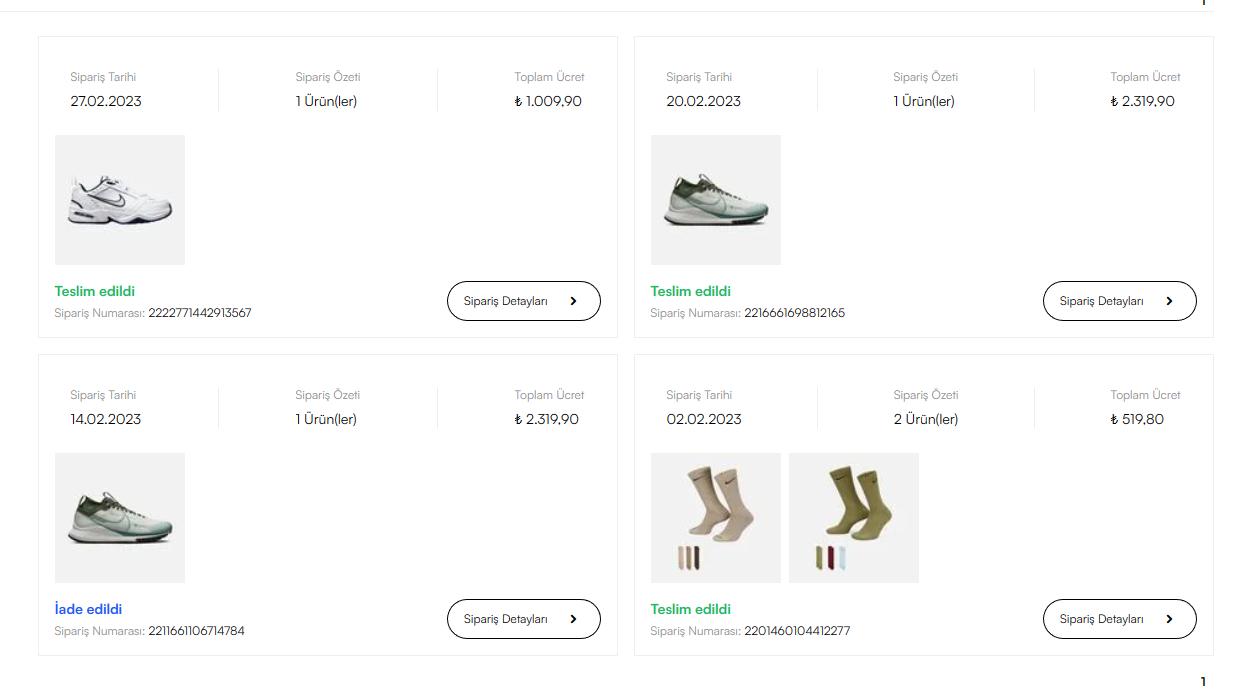Click the blue İade edildi status label

(89, 609)
